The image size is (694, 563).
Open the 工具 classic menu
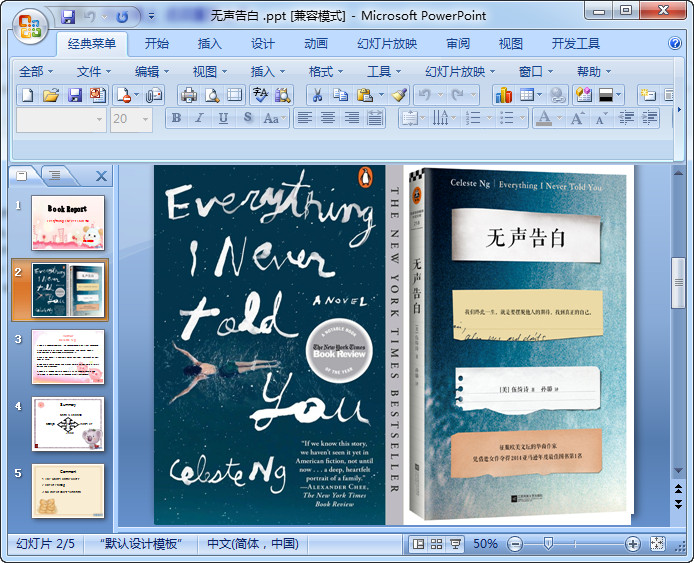pos(384,71)
